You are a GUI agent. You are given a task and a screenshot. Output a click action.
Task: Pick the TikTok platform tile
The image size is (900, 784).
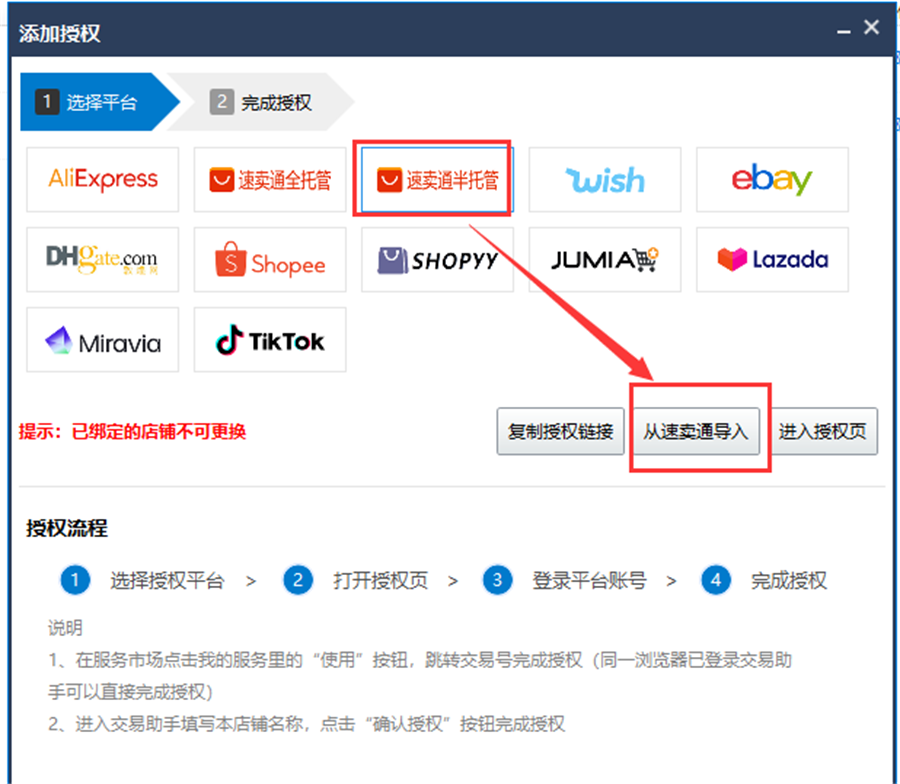tap(270, 340)
